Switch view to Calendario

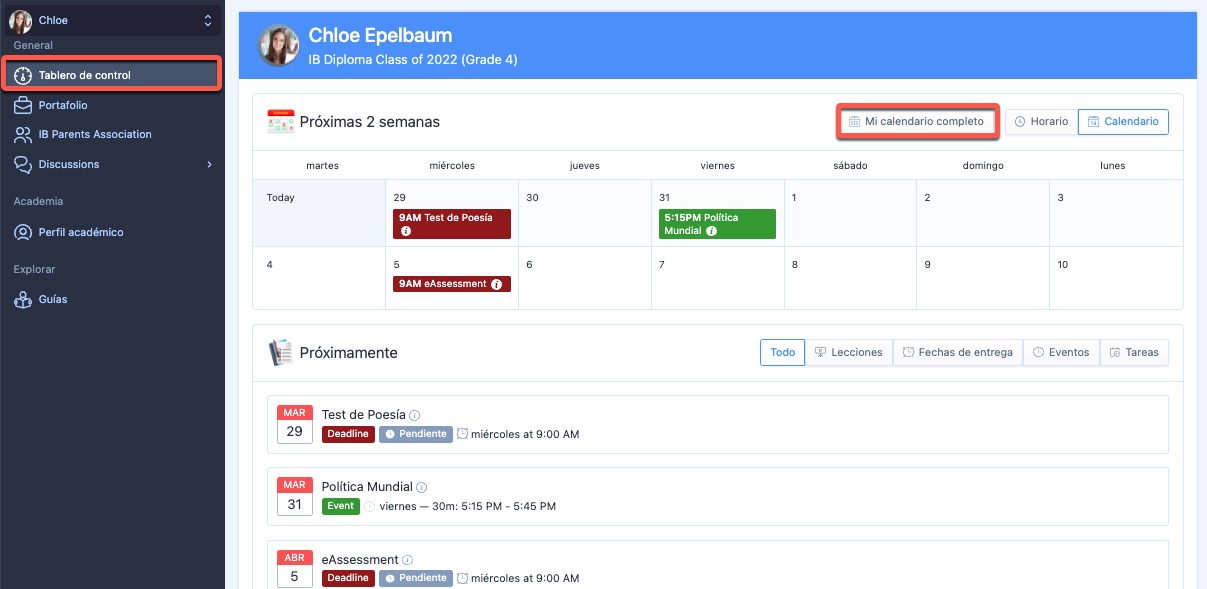[x=1123, y=122]
